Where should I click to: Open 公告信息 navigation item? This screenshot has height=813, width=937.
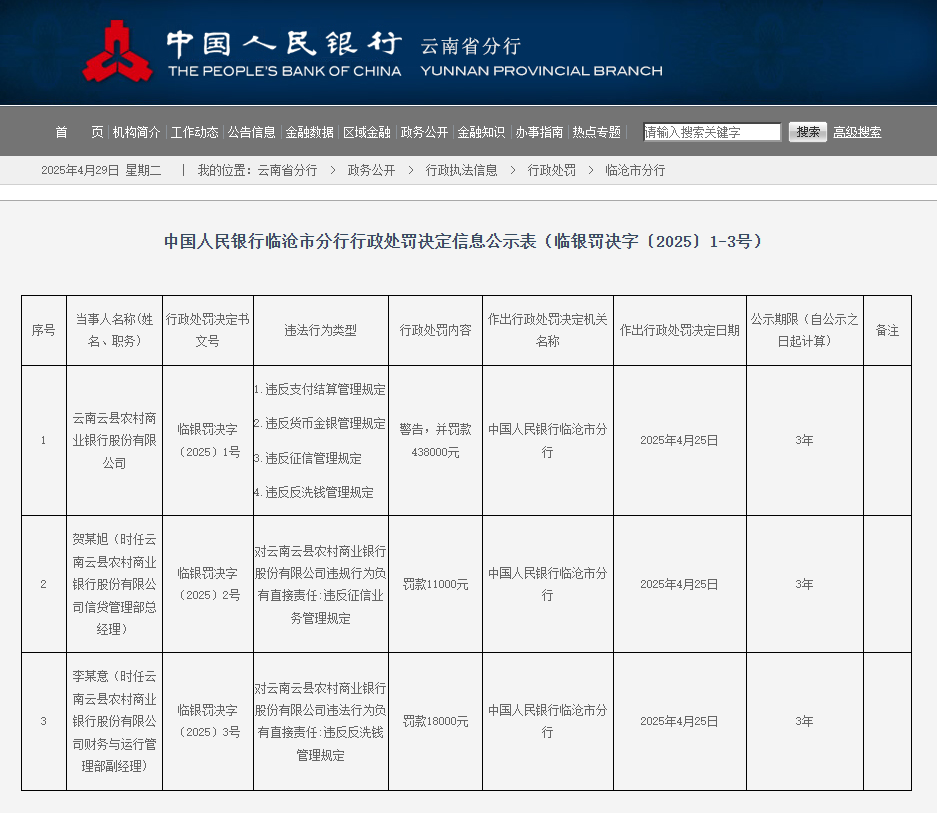[251, 132]
